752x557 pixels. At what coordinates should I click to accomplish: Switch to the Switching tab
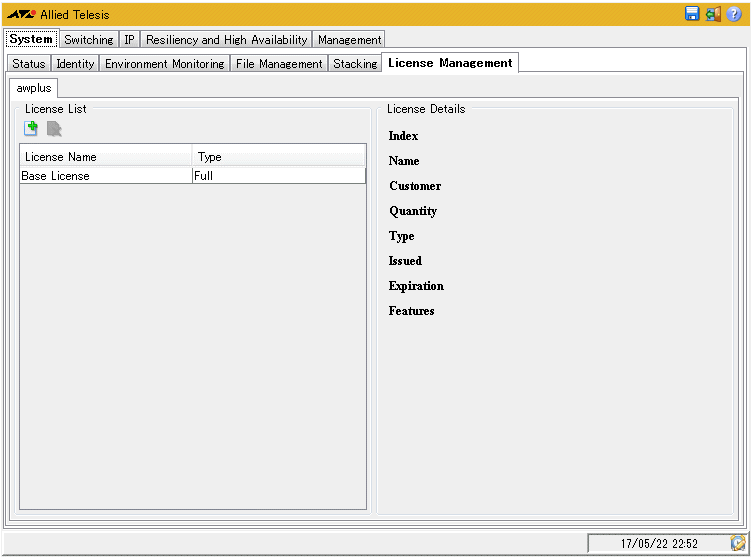(x=88, y=40)
